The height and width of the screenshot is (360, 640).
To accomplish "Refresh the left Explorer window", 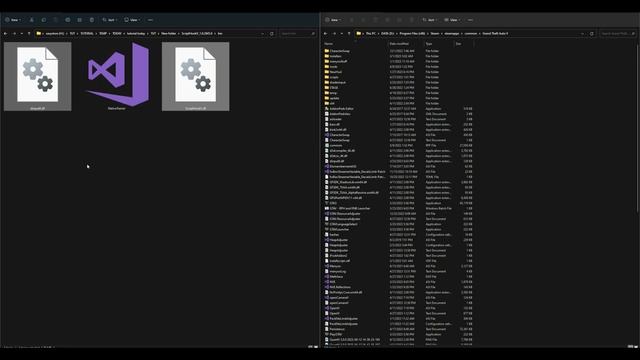I will click(271, 33).
